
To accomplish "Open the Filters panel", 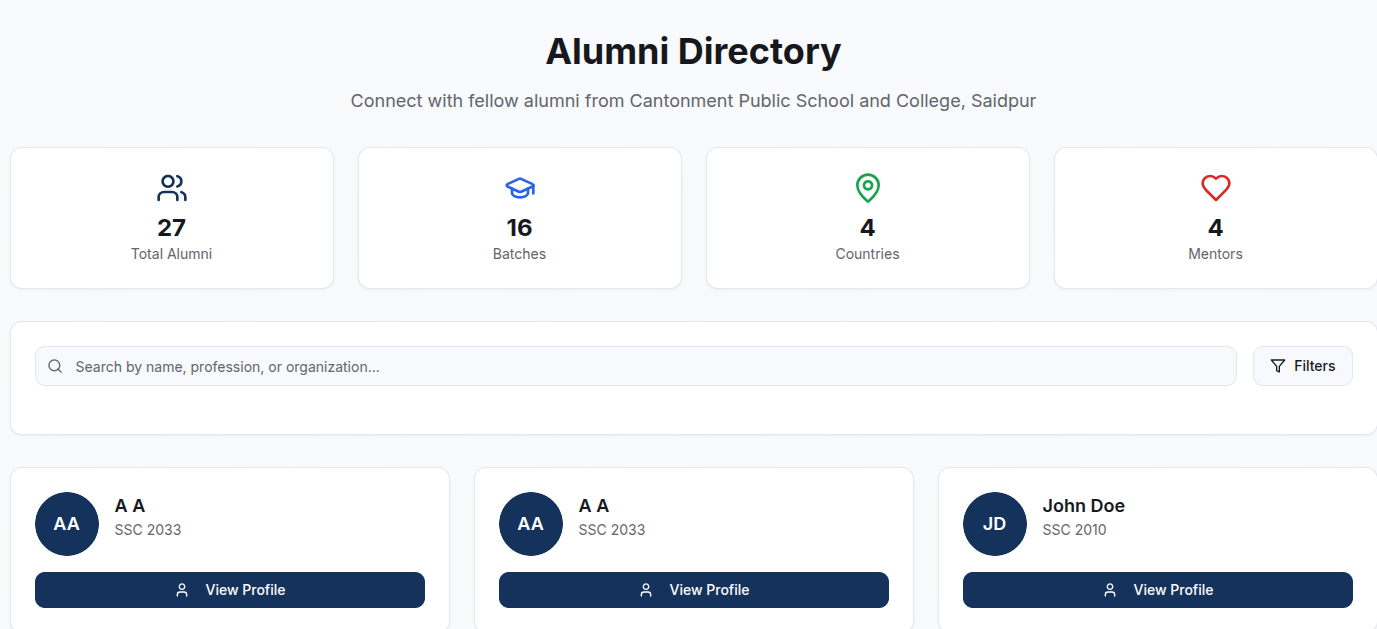I will pos(1303,366).
